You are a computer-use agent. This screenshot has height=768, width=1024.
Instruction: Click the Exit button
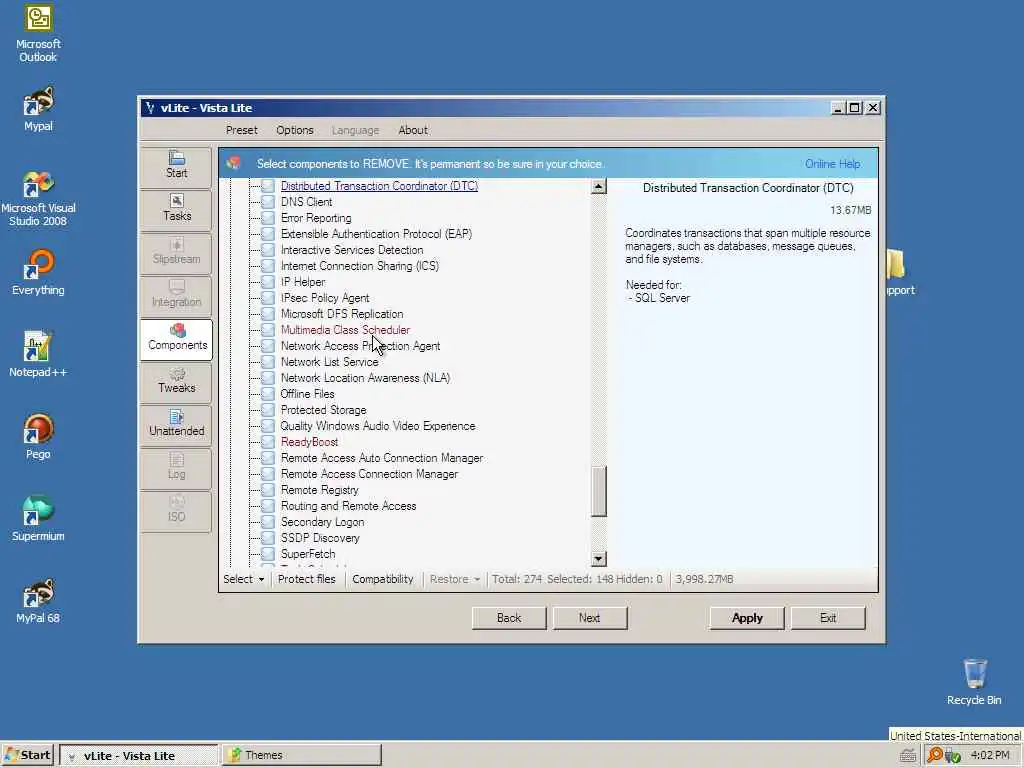coord(828,618)
